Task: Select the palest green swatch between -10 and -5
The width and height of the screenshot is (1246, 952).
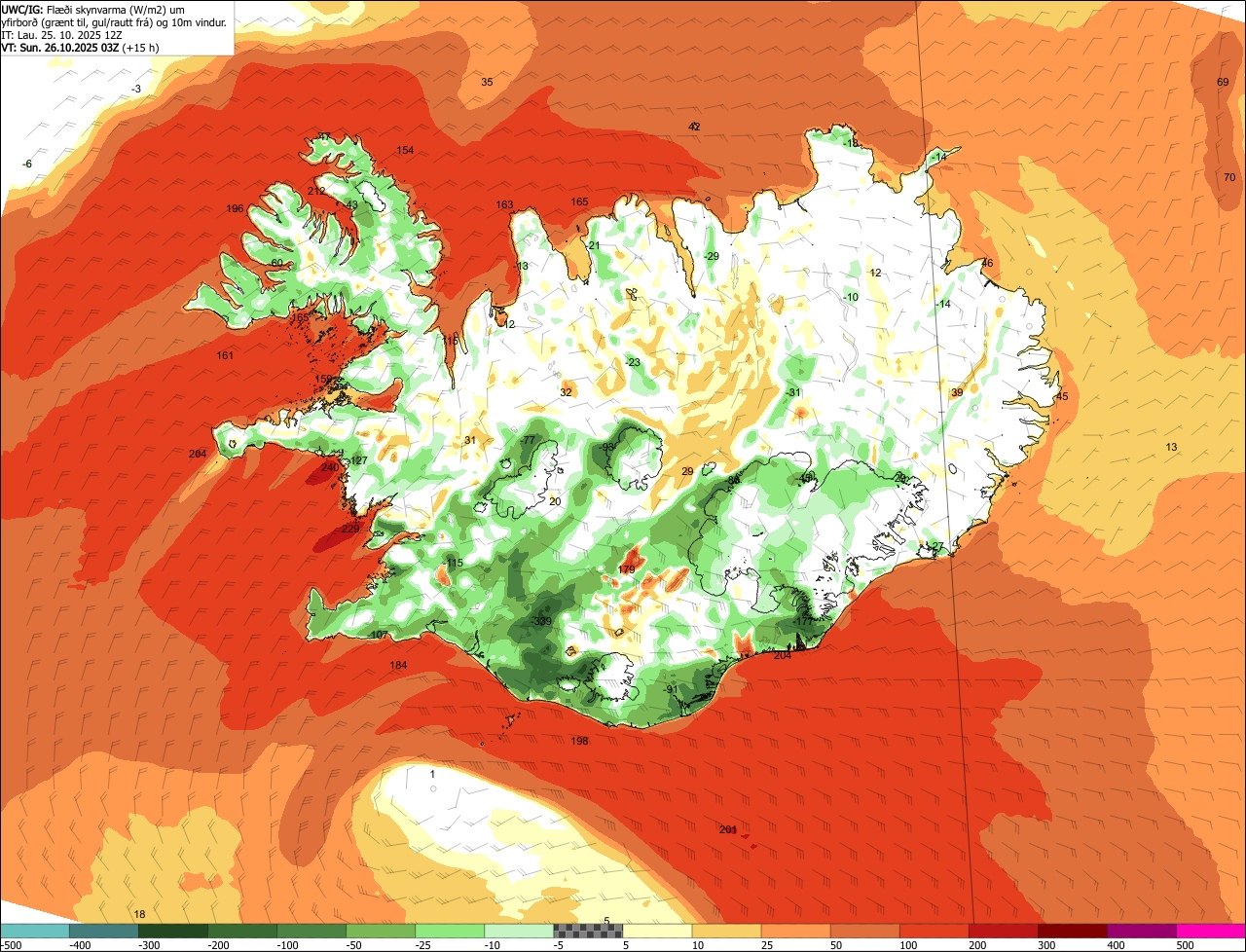Action: [x=520, y=931]
